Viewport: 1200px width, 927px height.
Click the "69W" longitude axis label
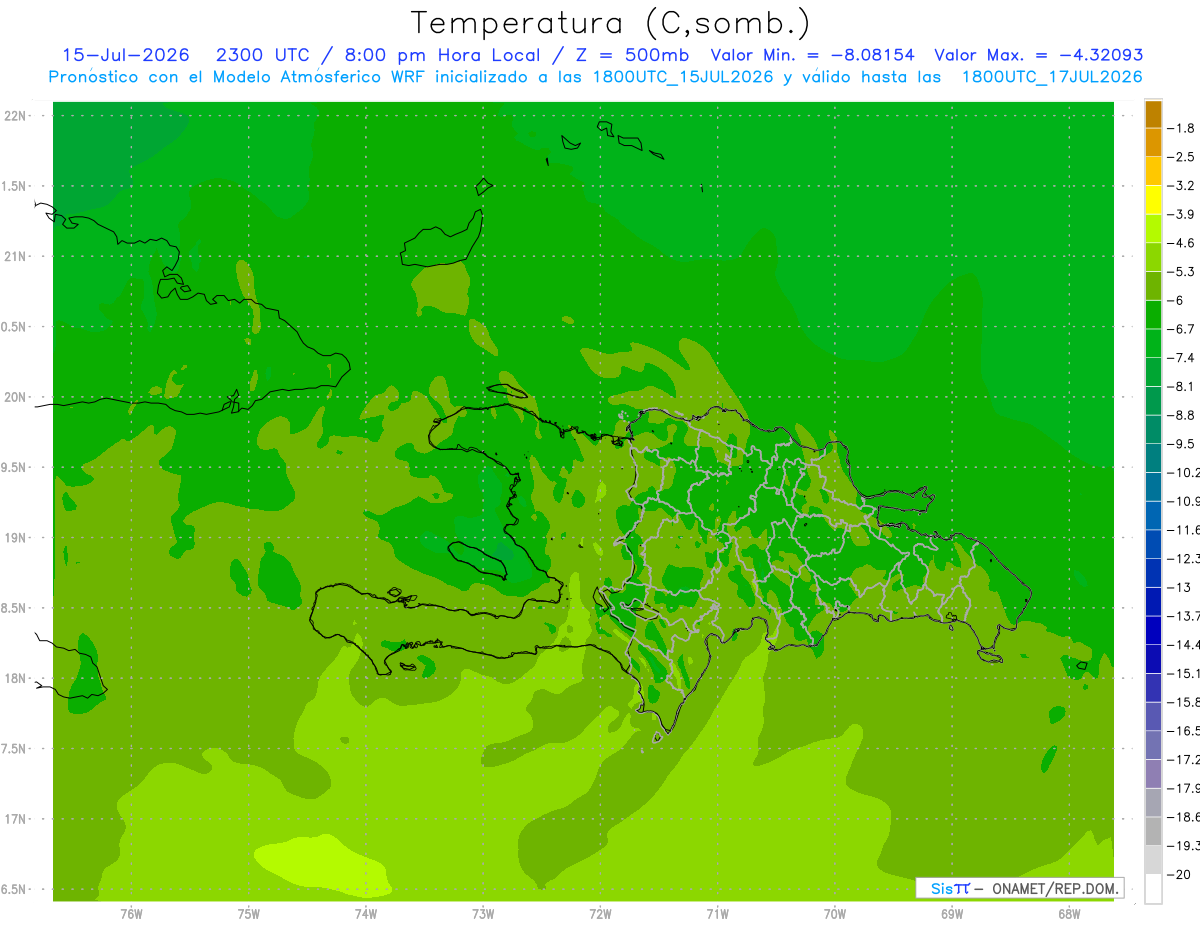pos(952,914)
